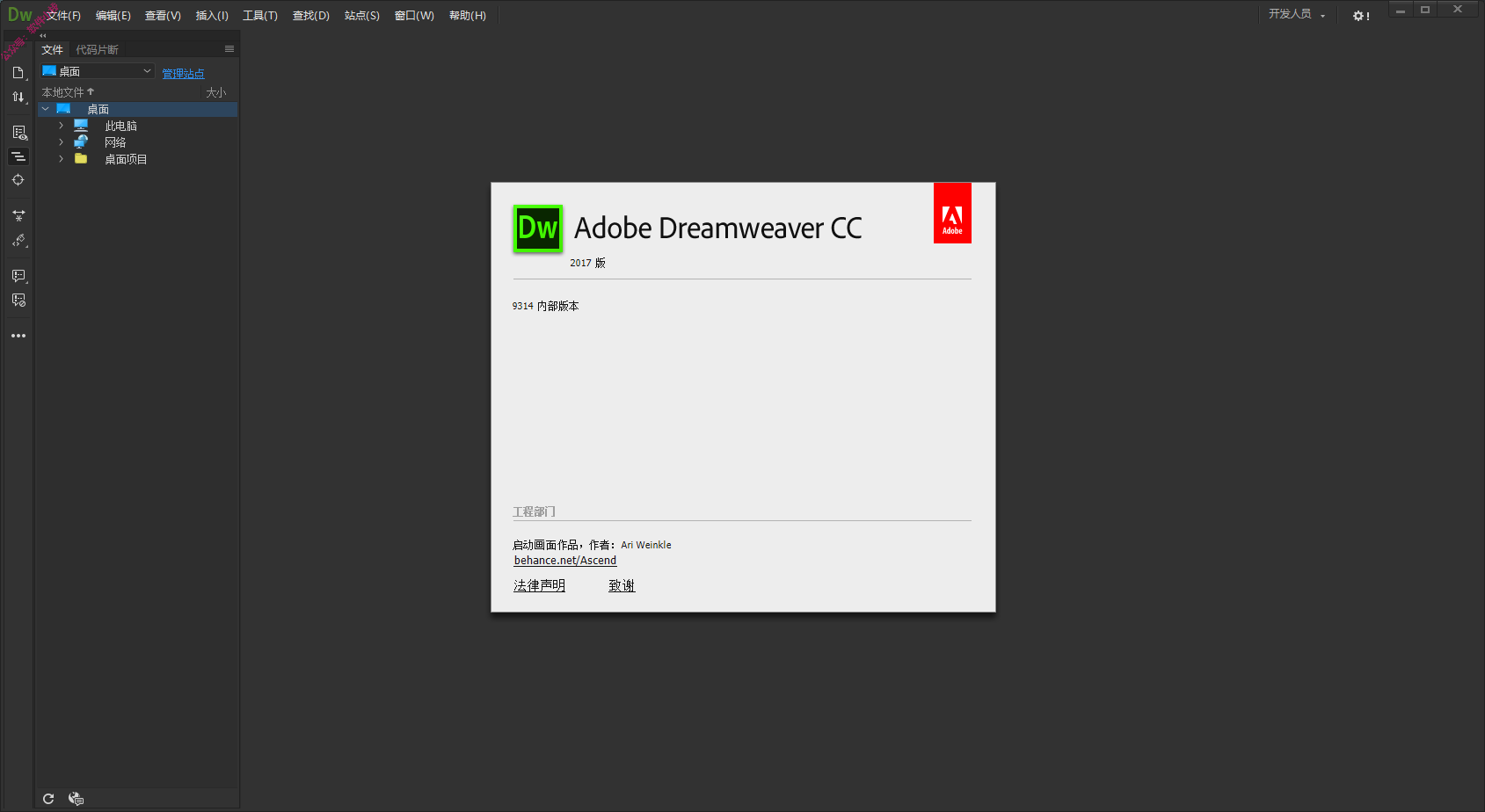Select the 此电脑 tree row label
The width and height of the screenshot is (1485, 812).
(x=121, y=126)
